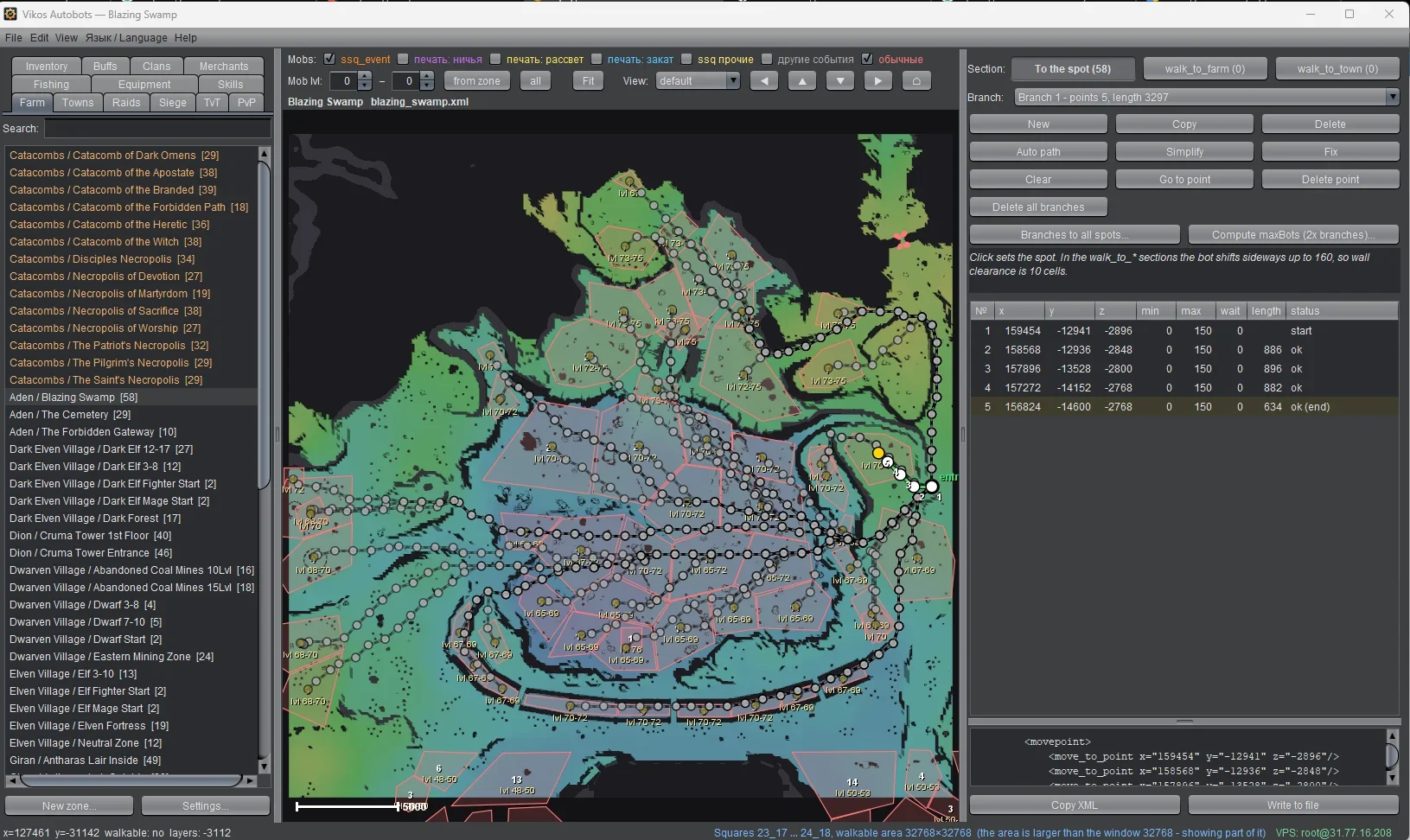Click the Go to point button

click(1184, 180)
